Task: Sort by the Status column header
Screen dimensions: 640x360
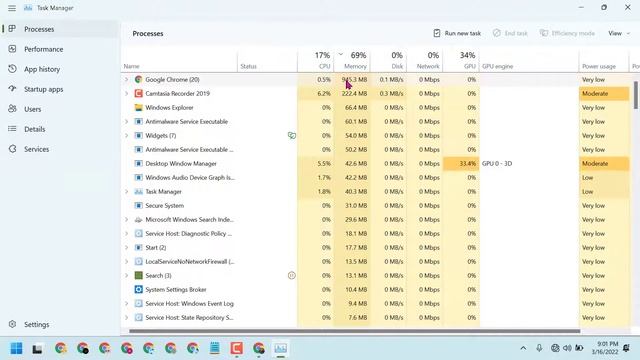Action: [x=267, y=60]
